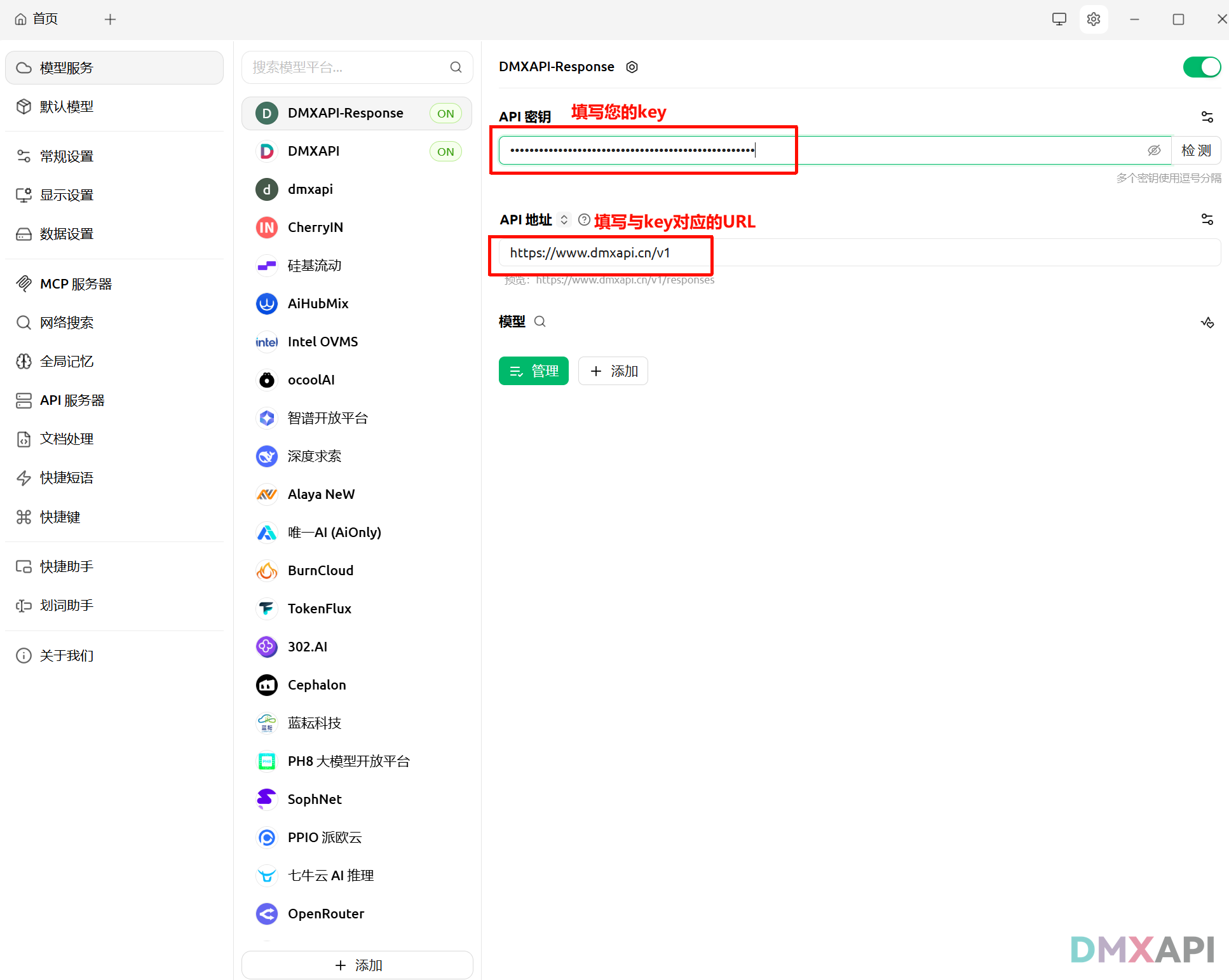Open new tab with plus icon

click(x=110, y=19)
